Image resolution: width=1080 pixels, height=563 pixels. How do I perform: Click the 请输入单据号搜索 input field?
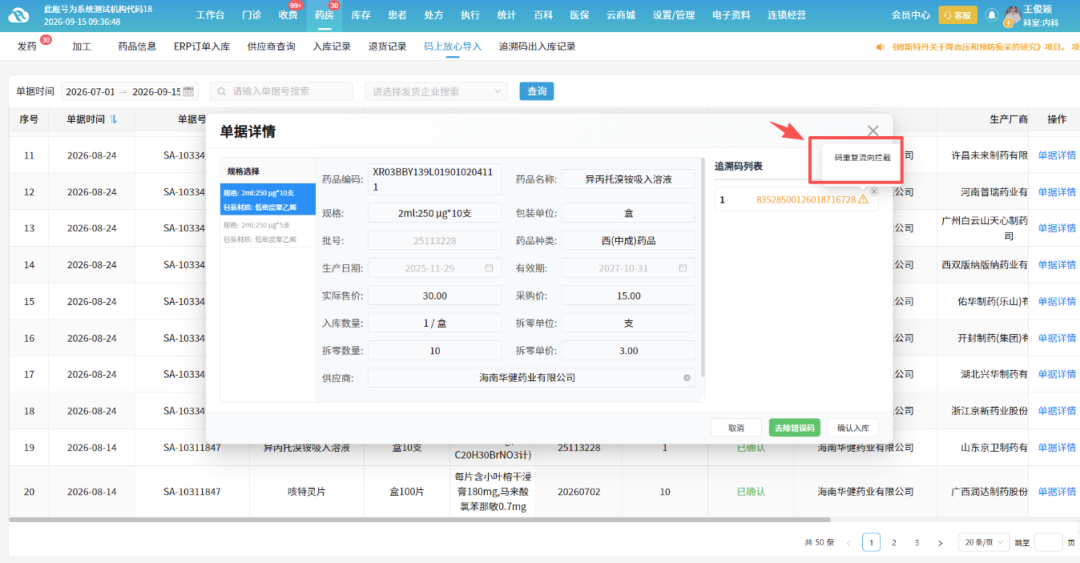coord(281,91)
